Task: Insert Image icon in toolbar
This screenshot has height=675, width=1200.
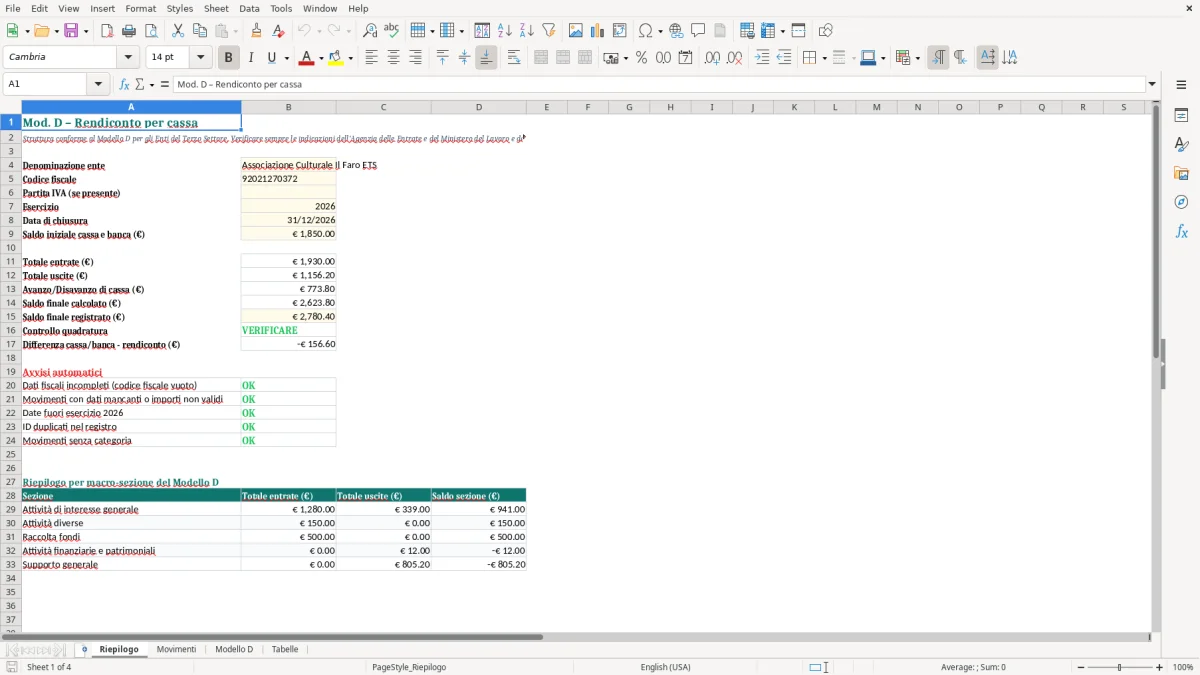Action: [x=576, y=31]
